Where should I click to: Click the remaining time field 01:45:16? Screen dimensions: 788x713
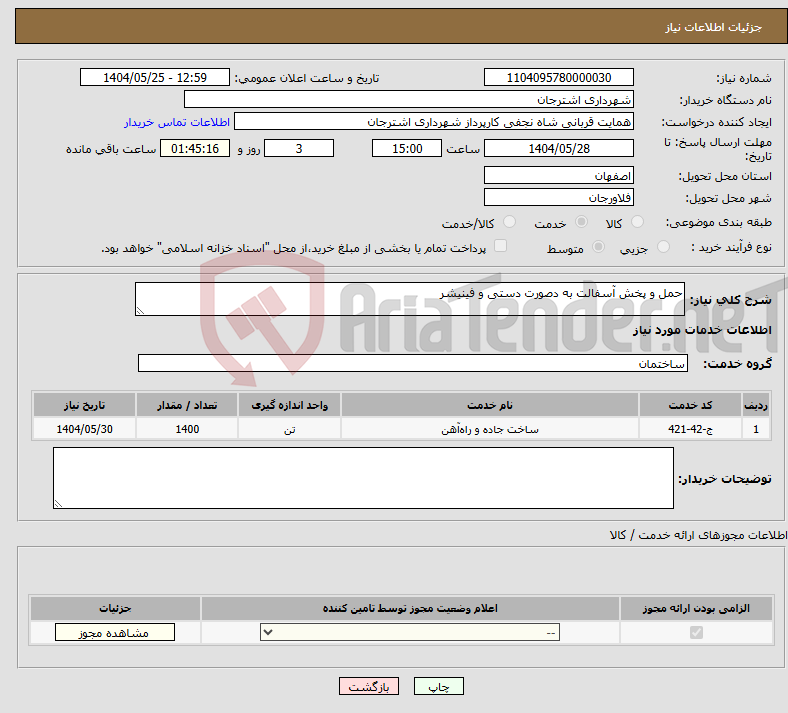coord(195,148)
